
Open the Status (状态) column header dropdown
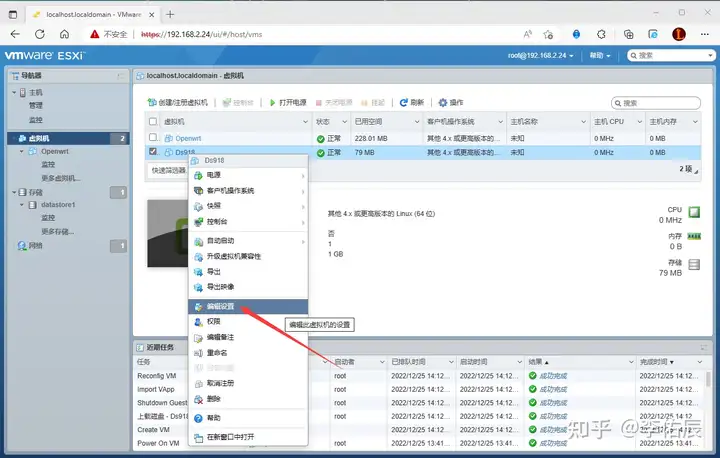(x=344, y=122)
